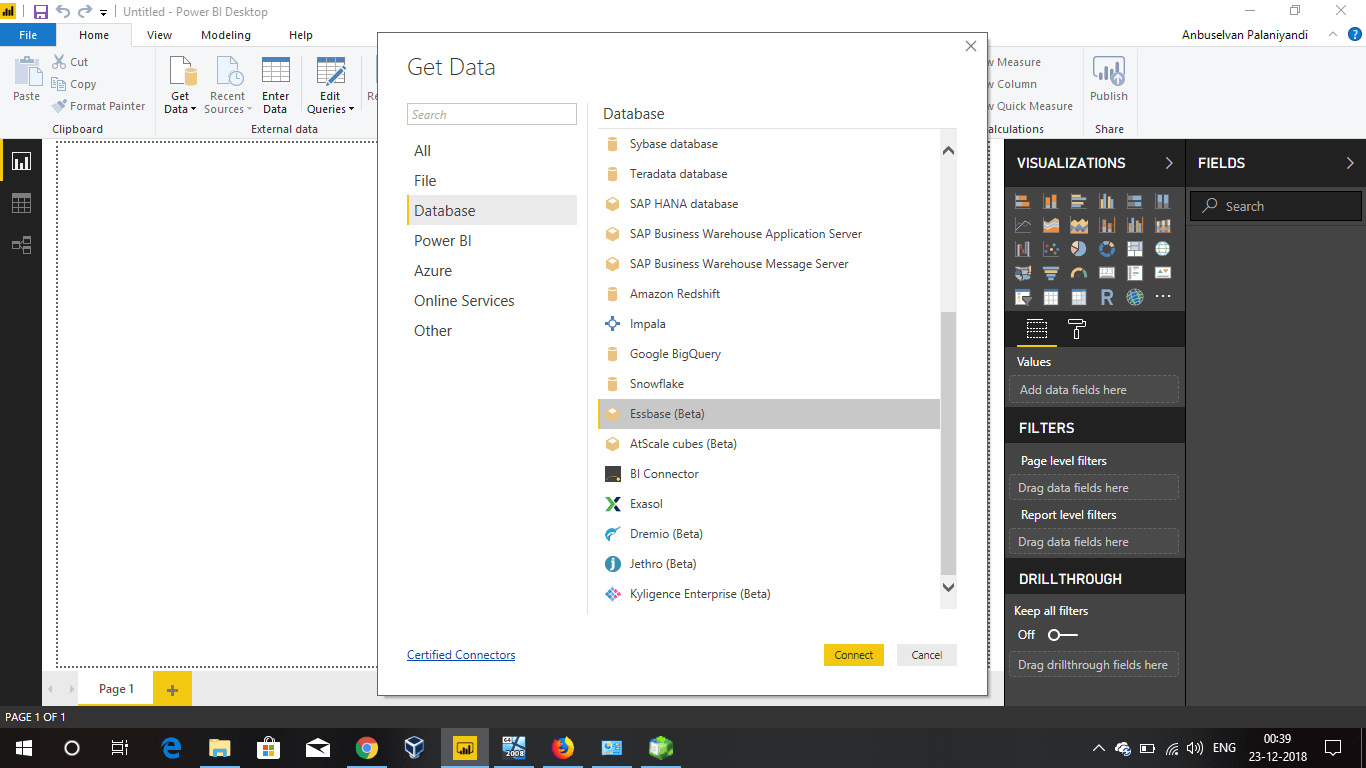This screenshot has height=768, width=1366.
Task: Insert a pie chart visual
Action: click(x=1079, y=249)
